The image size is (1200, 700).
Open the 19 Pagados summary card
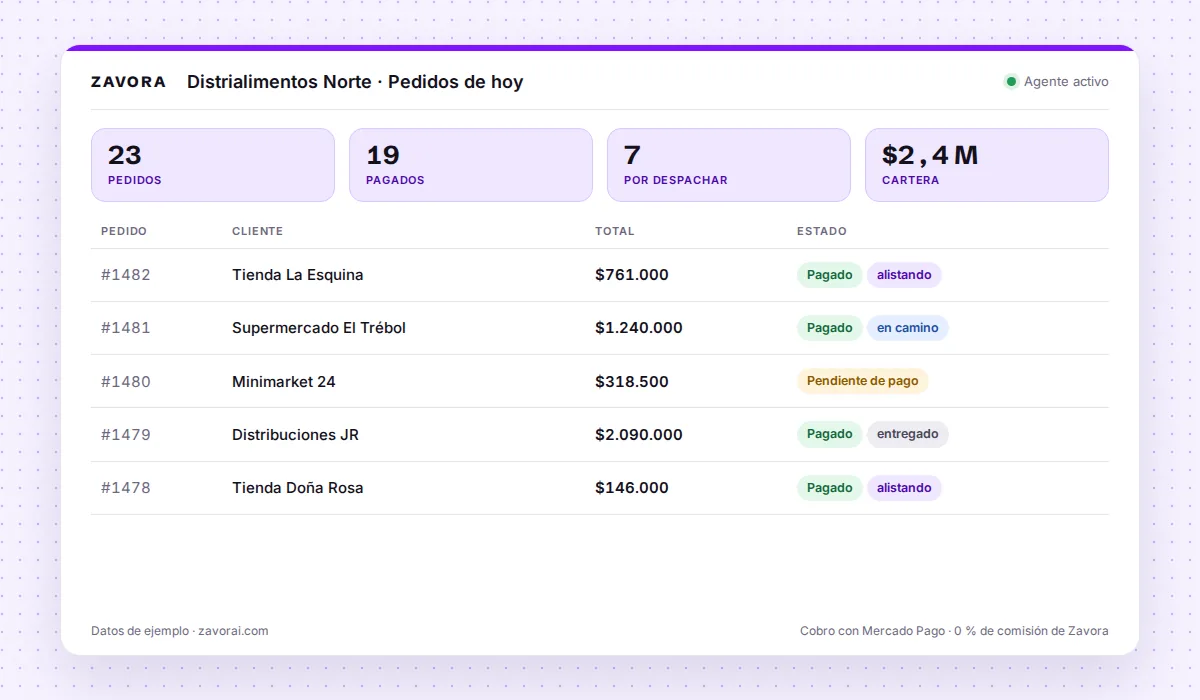471,165
